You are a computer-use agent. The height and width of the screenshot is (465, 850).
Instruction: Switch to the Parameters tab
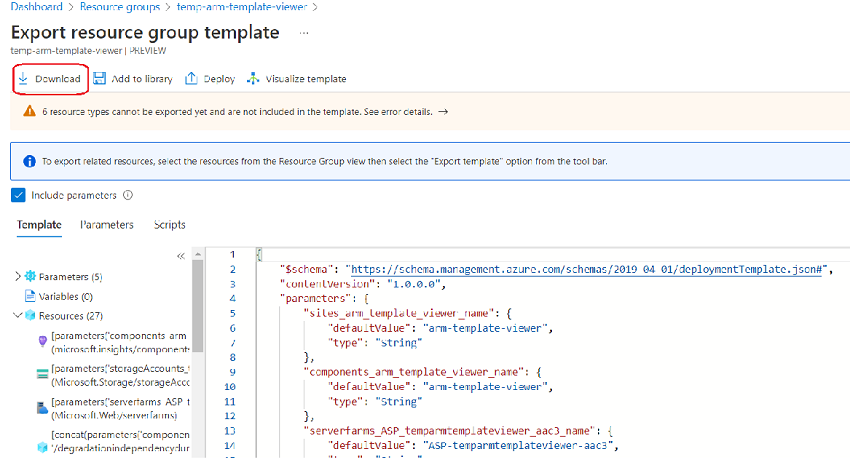(107, 225)
